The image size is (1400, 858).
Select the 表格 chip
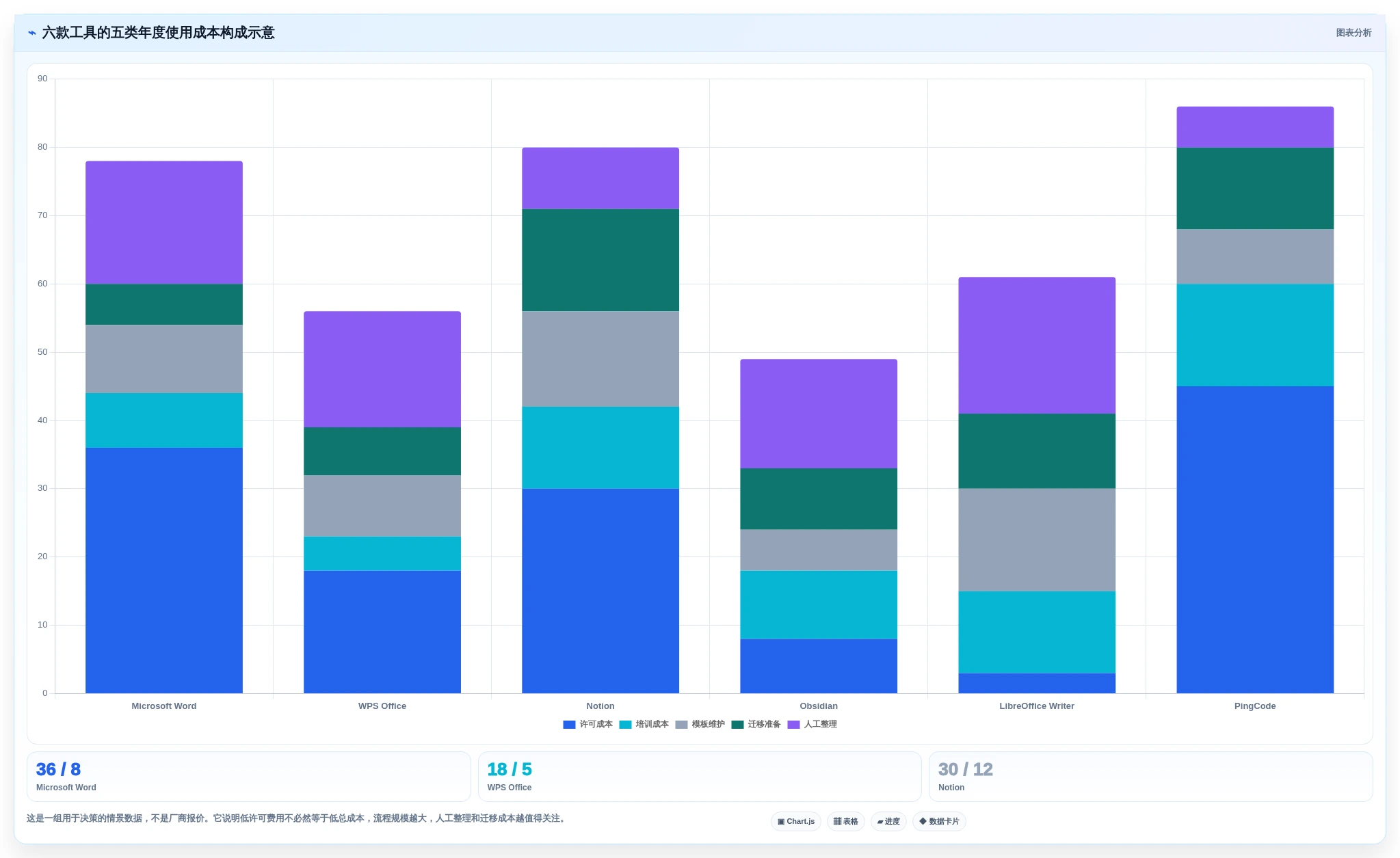pos(846,821)
